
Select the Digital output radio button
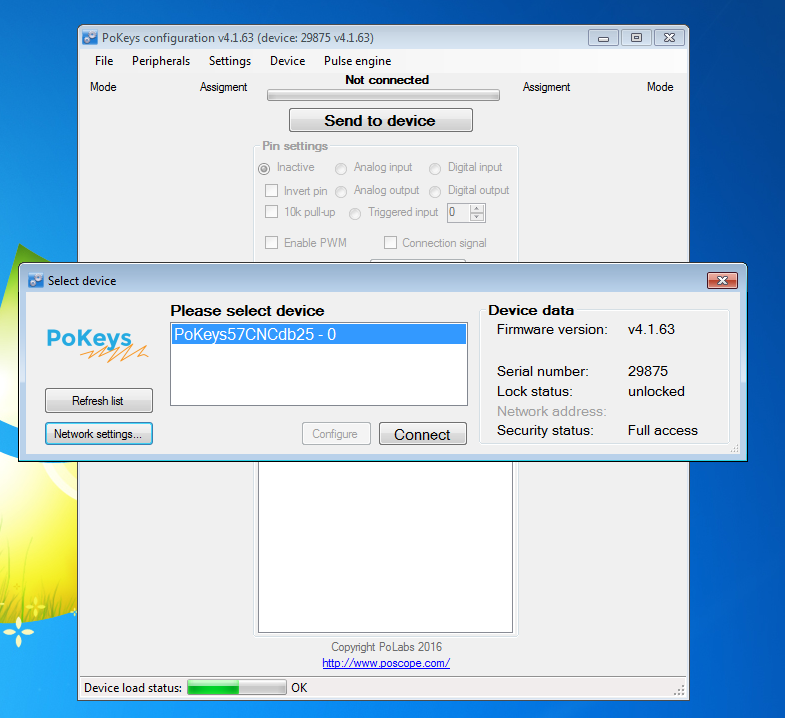click(435, 191)
